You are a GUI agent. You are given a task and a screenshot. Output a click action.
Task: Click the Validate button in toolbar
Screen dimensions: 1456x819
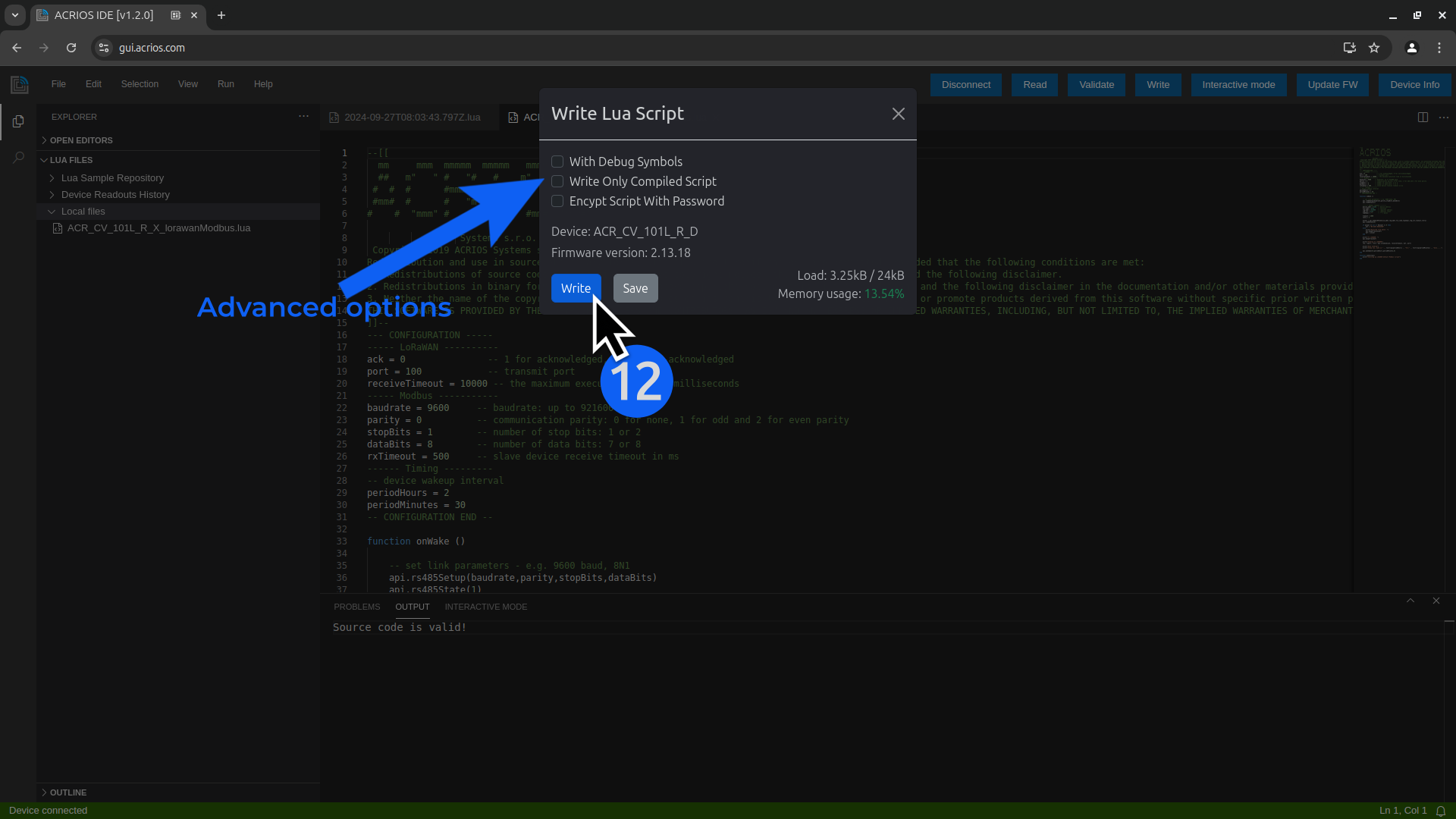(x=1096, y=84)
